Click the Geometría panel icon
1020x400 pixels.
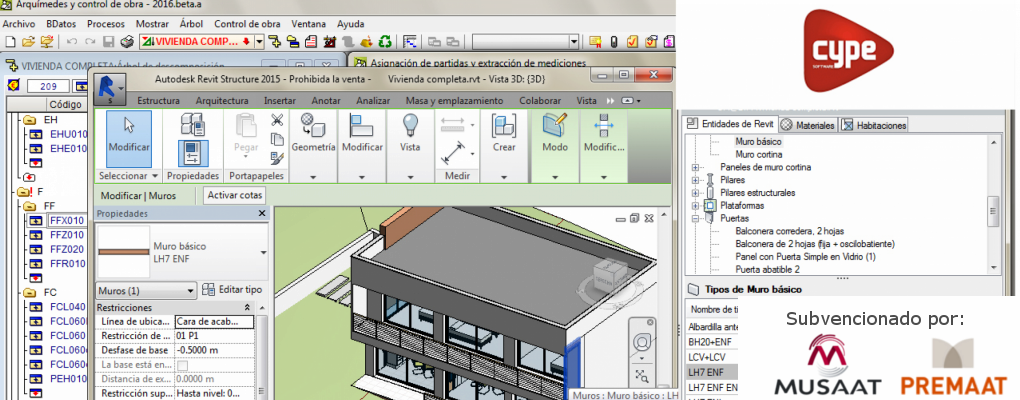click(312, 125)
